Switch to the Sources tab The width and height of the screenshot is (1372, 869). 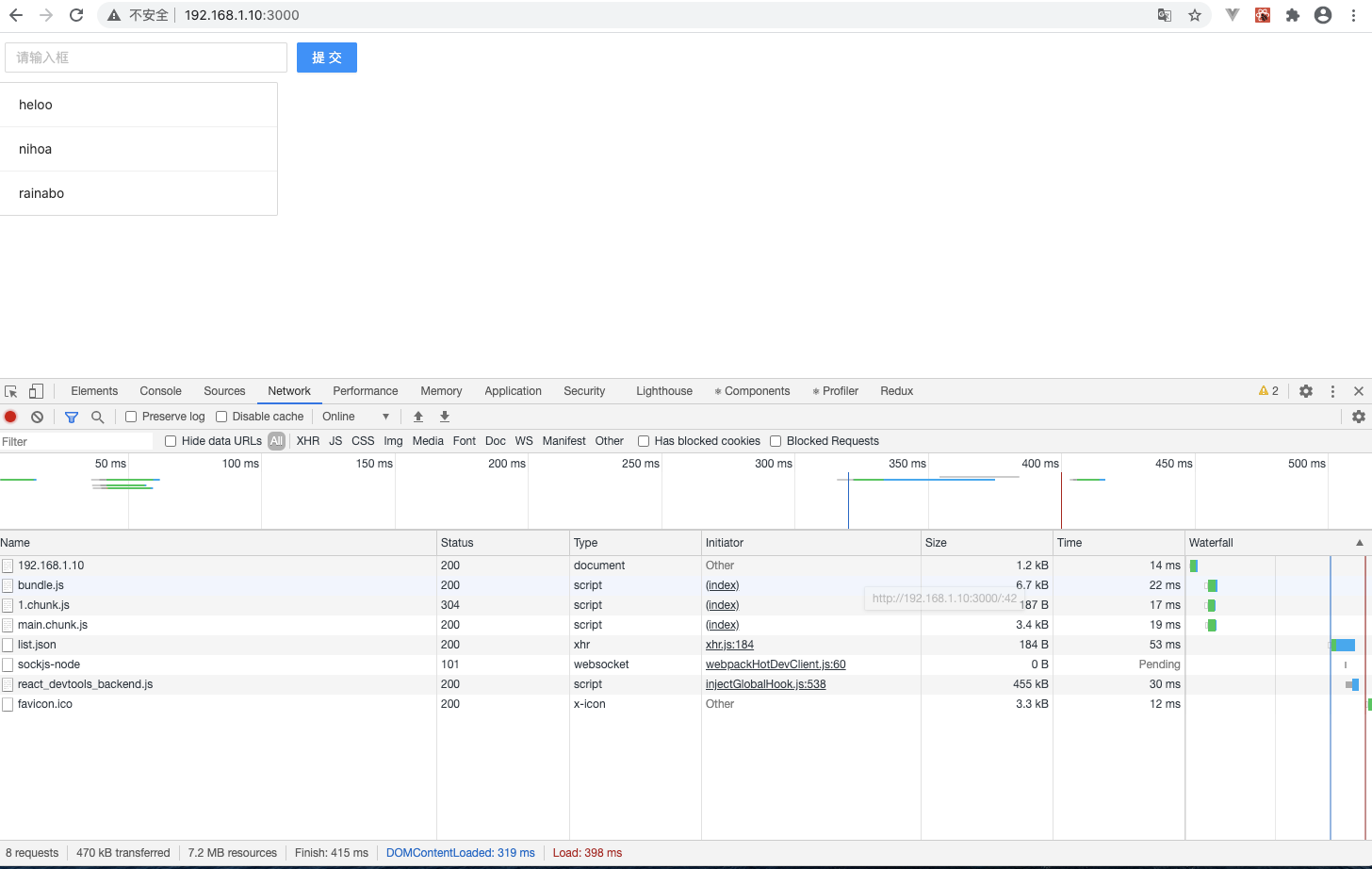coord(224,391)
